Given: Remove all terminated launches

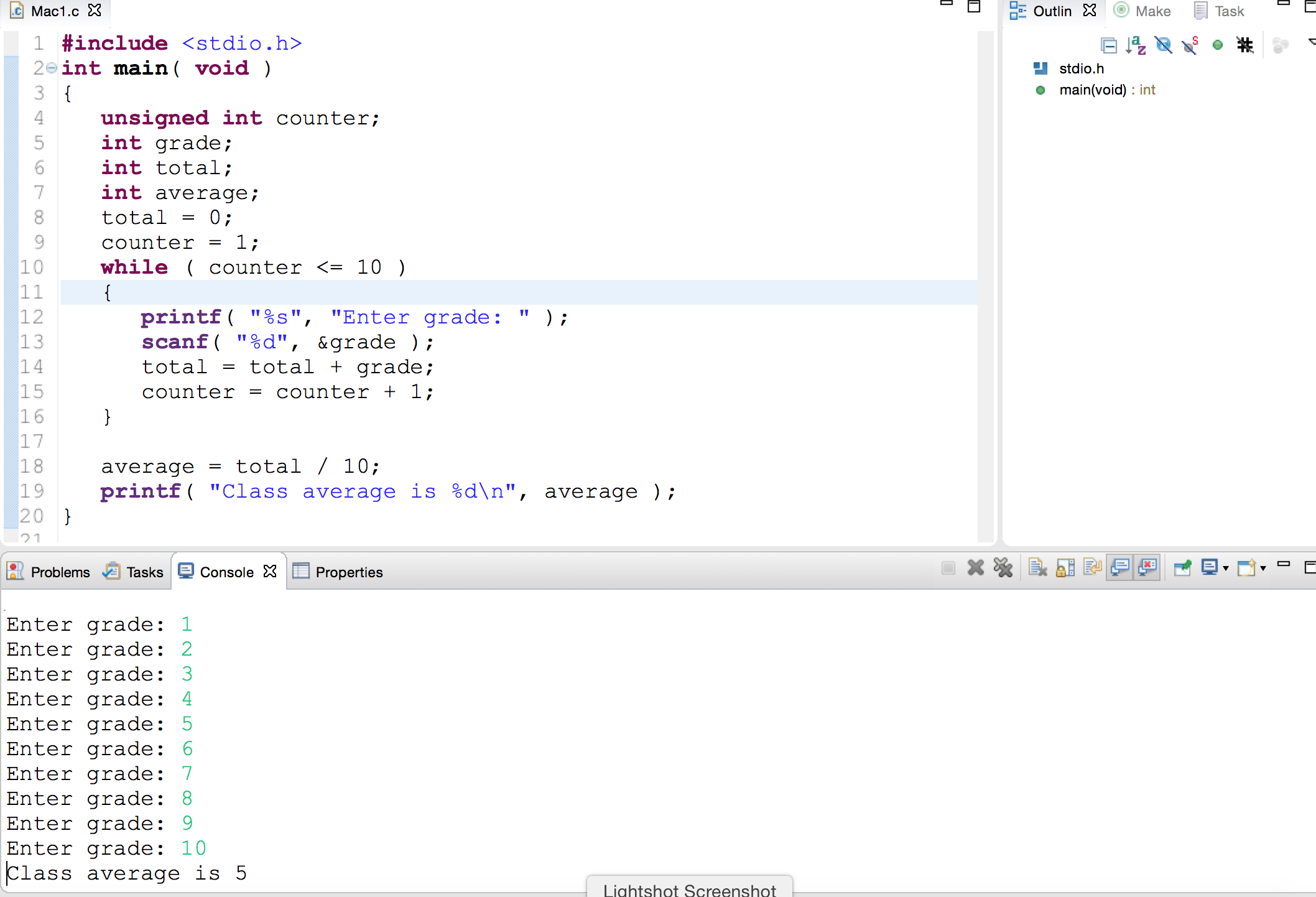Looking at the screenshot, I should point(1003,567).
